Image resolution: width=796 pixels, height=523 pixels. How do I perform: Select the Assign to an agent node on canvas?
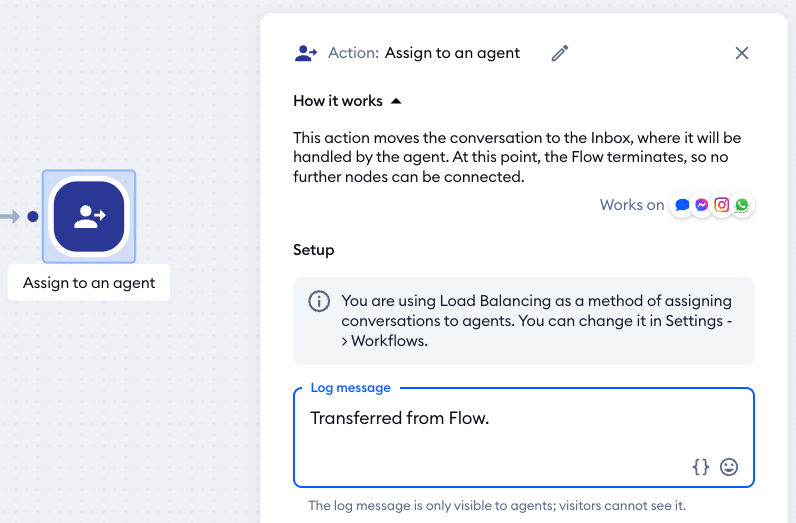pyautogui.click(x=89, y=216)
